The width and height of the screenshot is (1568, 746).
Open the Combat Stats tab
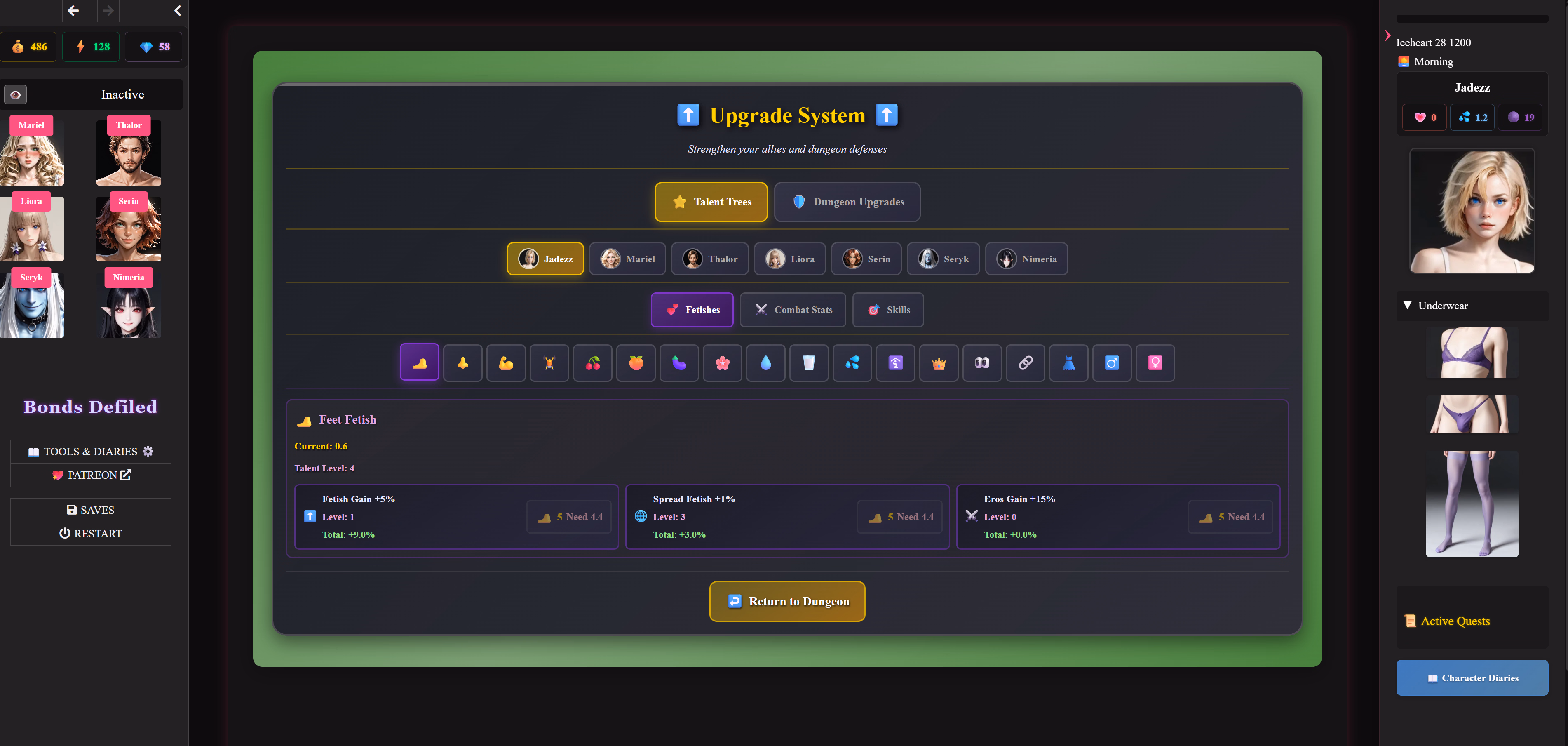[793, 310]
